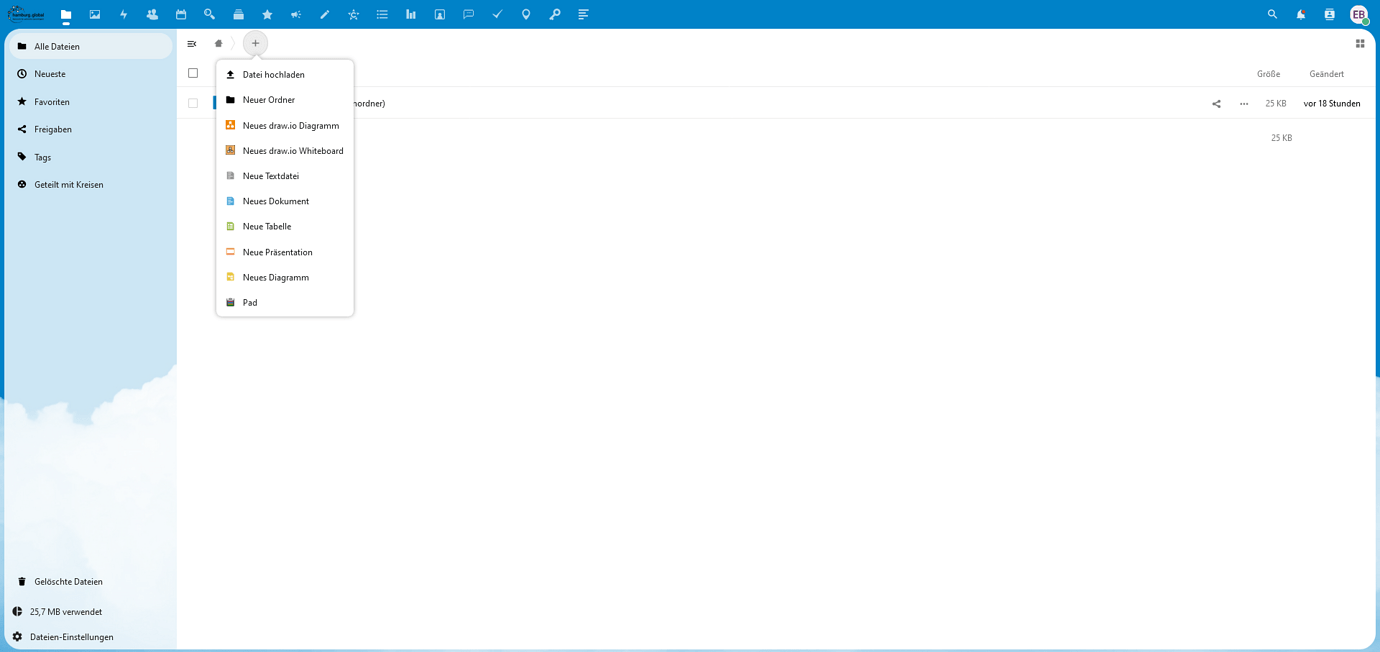Check the checkbox next to the first file row

click(192, 102)
